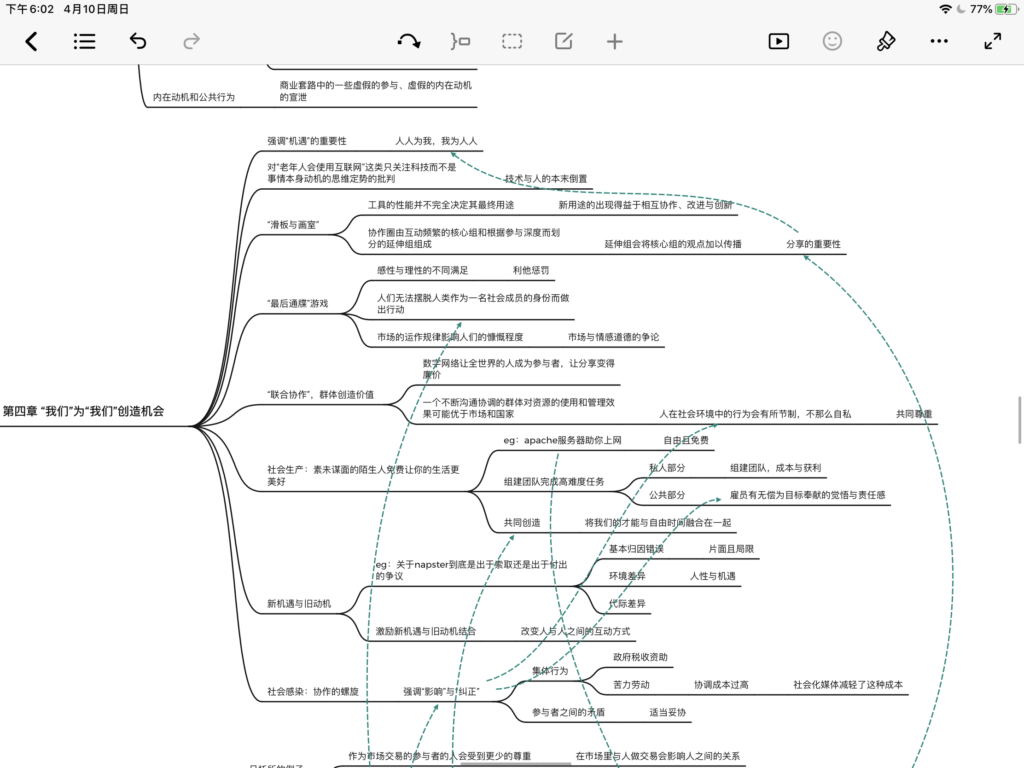Tap the Wi-Fi status icon
The image size is (1024, 768).
[945, 9]
